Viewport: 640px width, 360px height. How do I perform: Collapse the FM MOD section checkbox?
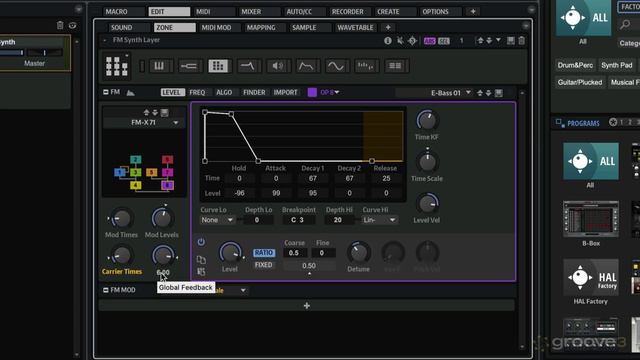pyautogui.click(x=106, y=290)
